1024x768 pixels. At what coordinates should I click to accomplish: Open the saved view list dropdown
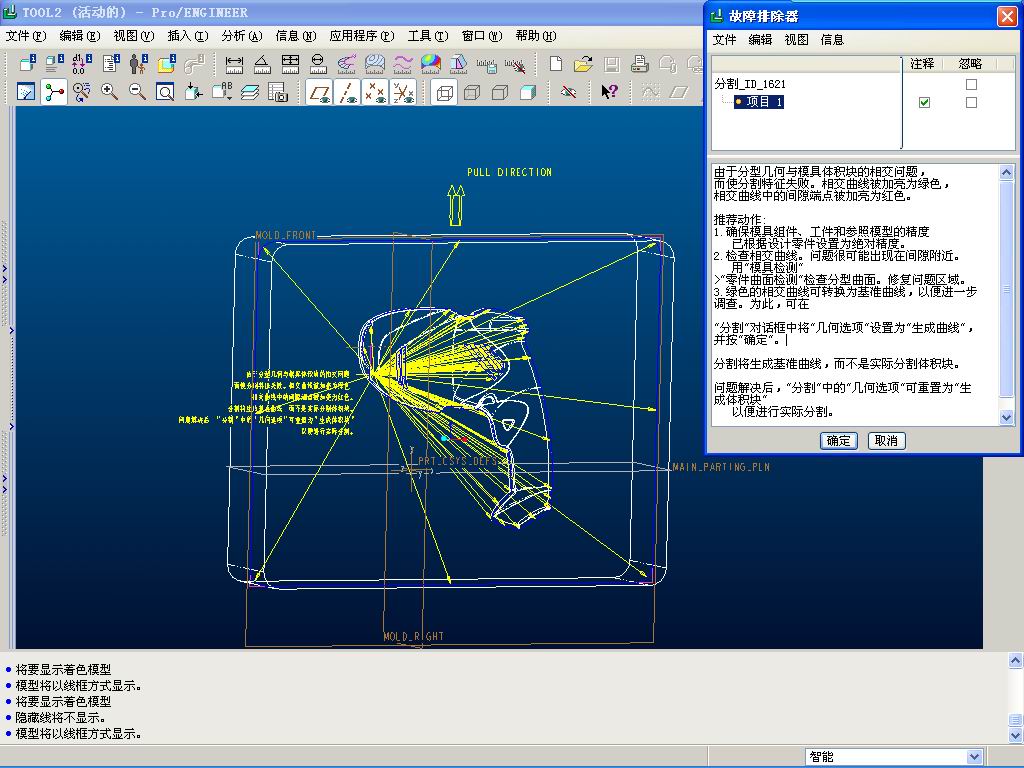tap(221, 92)
